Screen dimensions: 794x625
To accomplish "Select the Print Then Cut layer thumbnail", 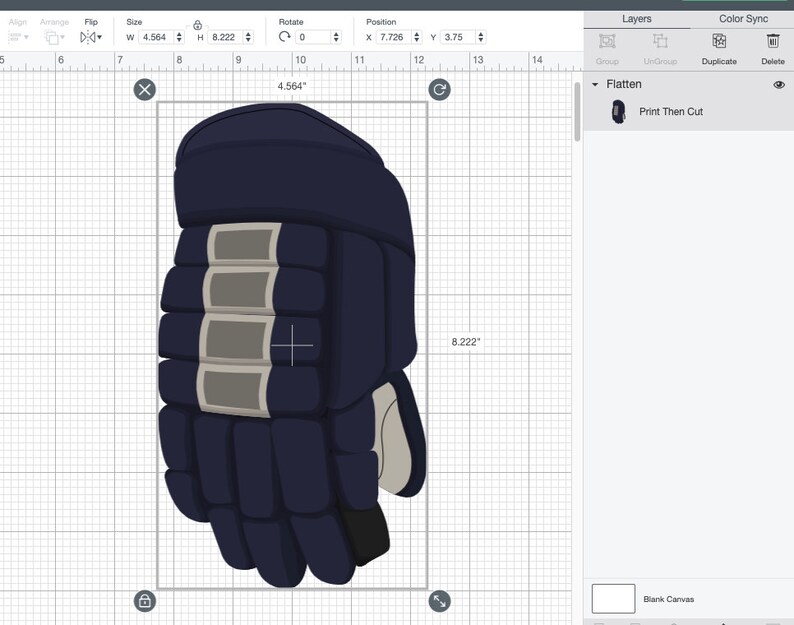I will pos(618,112).
